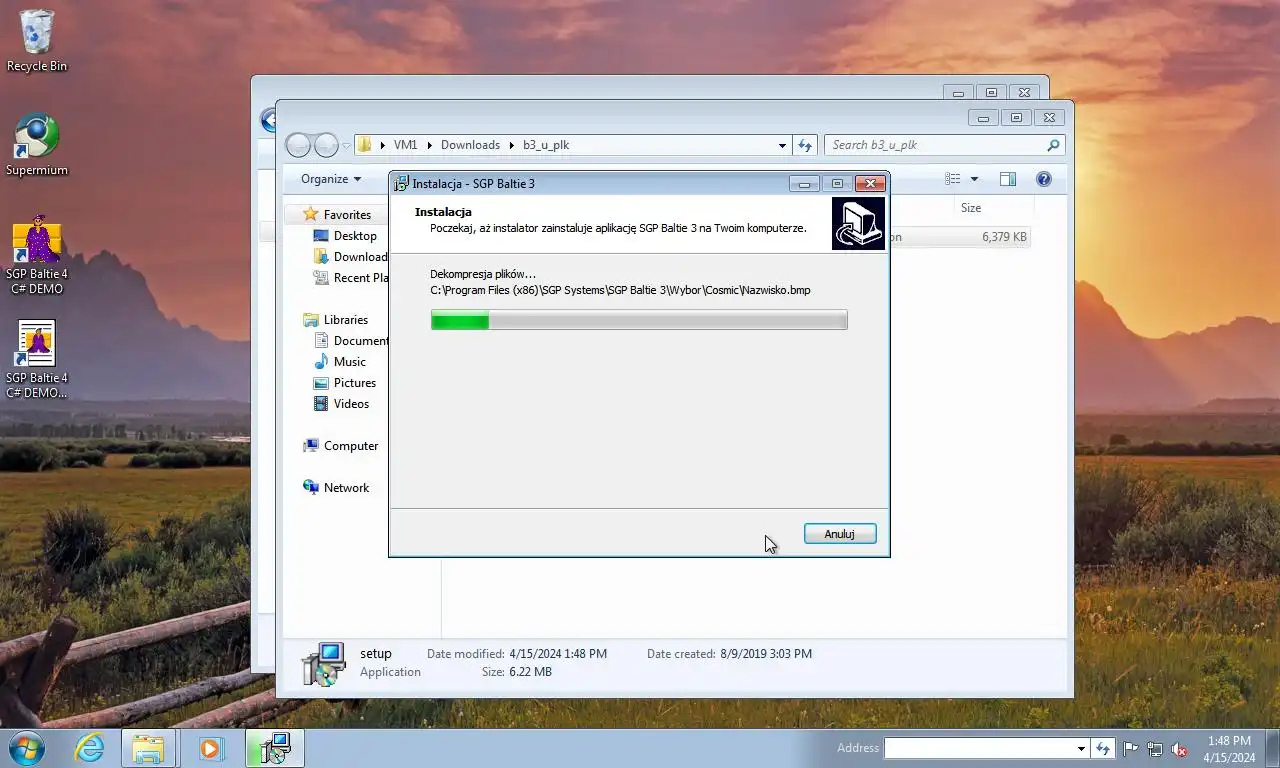Go back in Explorer window
The height and width of the screenshot is (768, 1280).
pos(299,145)
